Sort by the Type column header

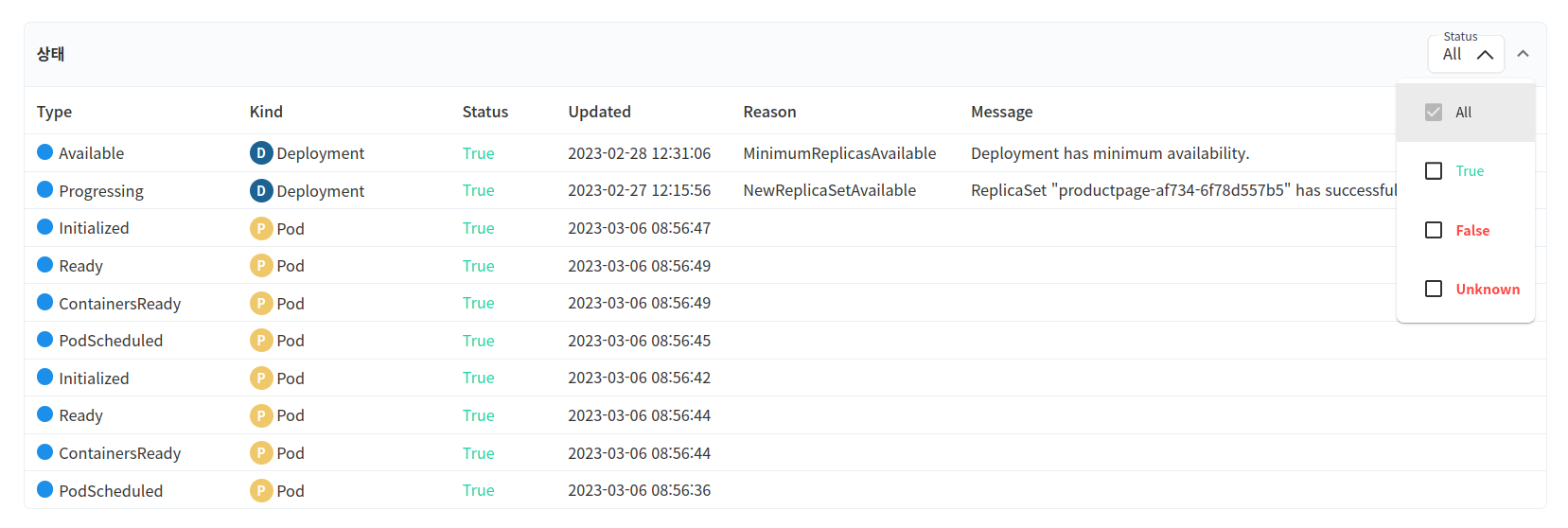click(x=54, y=112)
